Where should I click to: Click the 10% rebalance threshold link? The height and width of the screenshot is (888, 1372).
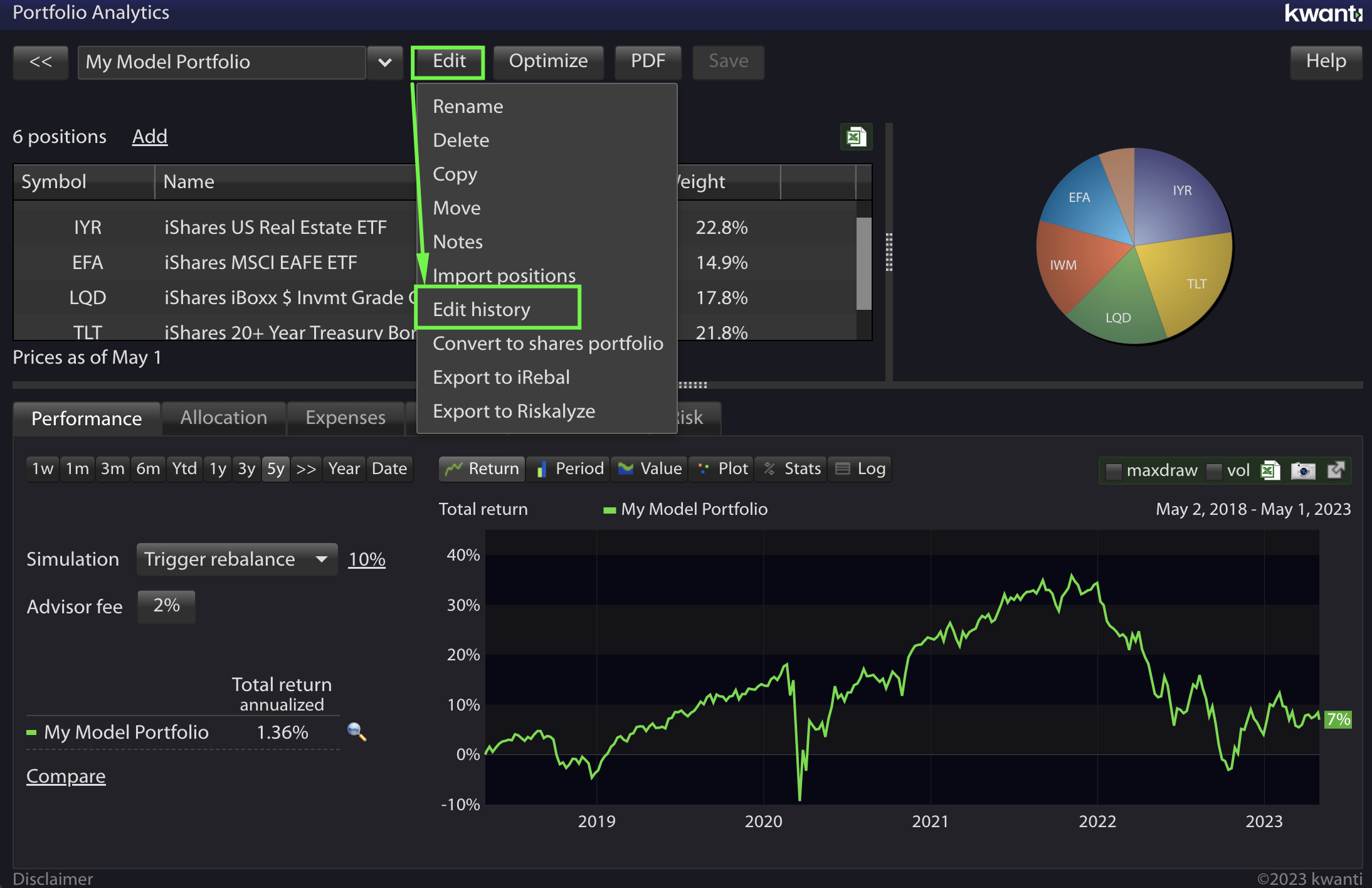pos(367,559)
